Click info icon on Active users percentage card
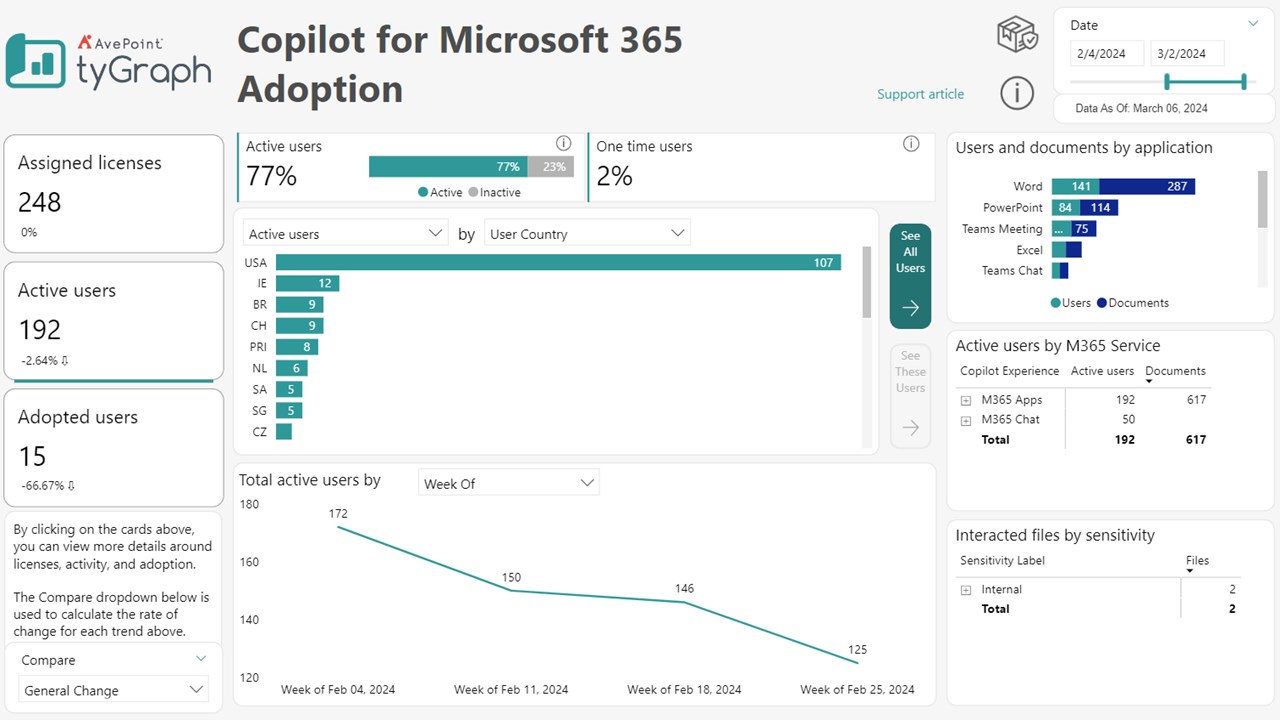 click(x=563, y=143)
